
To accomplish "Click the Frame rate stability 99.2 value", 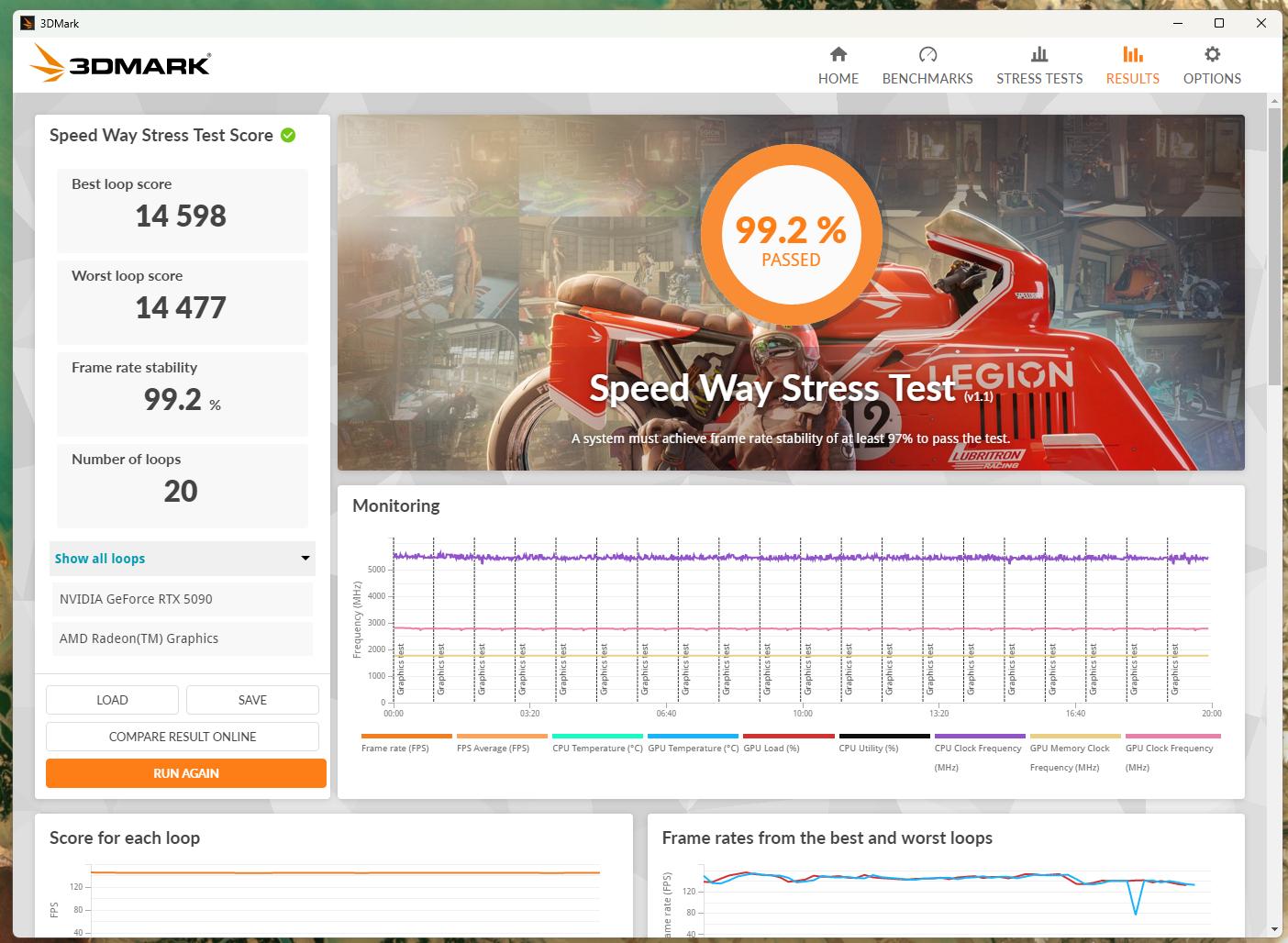I will pyautogui.click(x=172, y=399).
